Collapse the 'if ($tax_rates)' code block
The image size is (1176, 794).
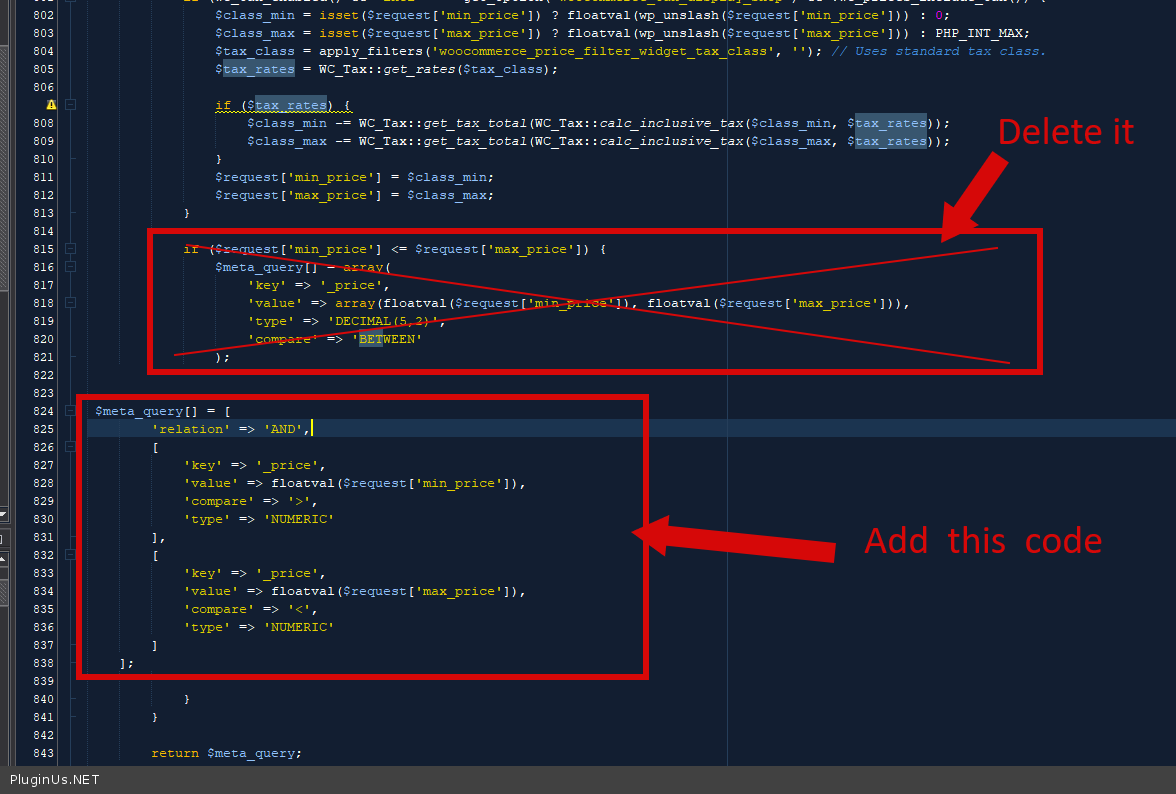tap(71, 105)
